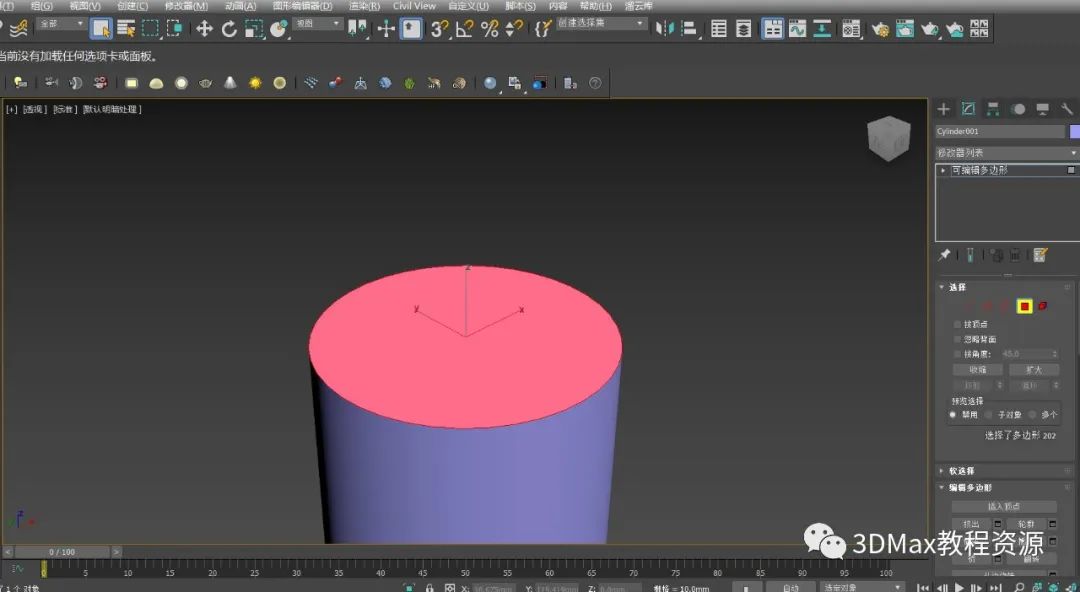1080x592 pixels.
Task: Activate Polygon sub-object selection level
Action: (x=1024, y=306)
